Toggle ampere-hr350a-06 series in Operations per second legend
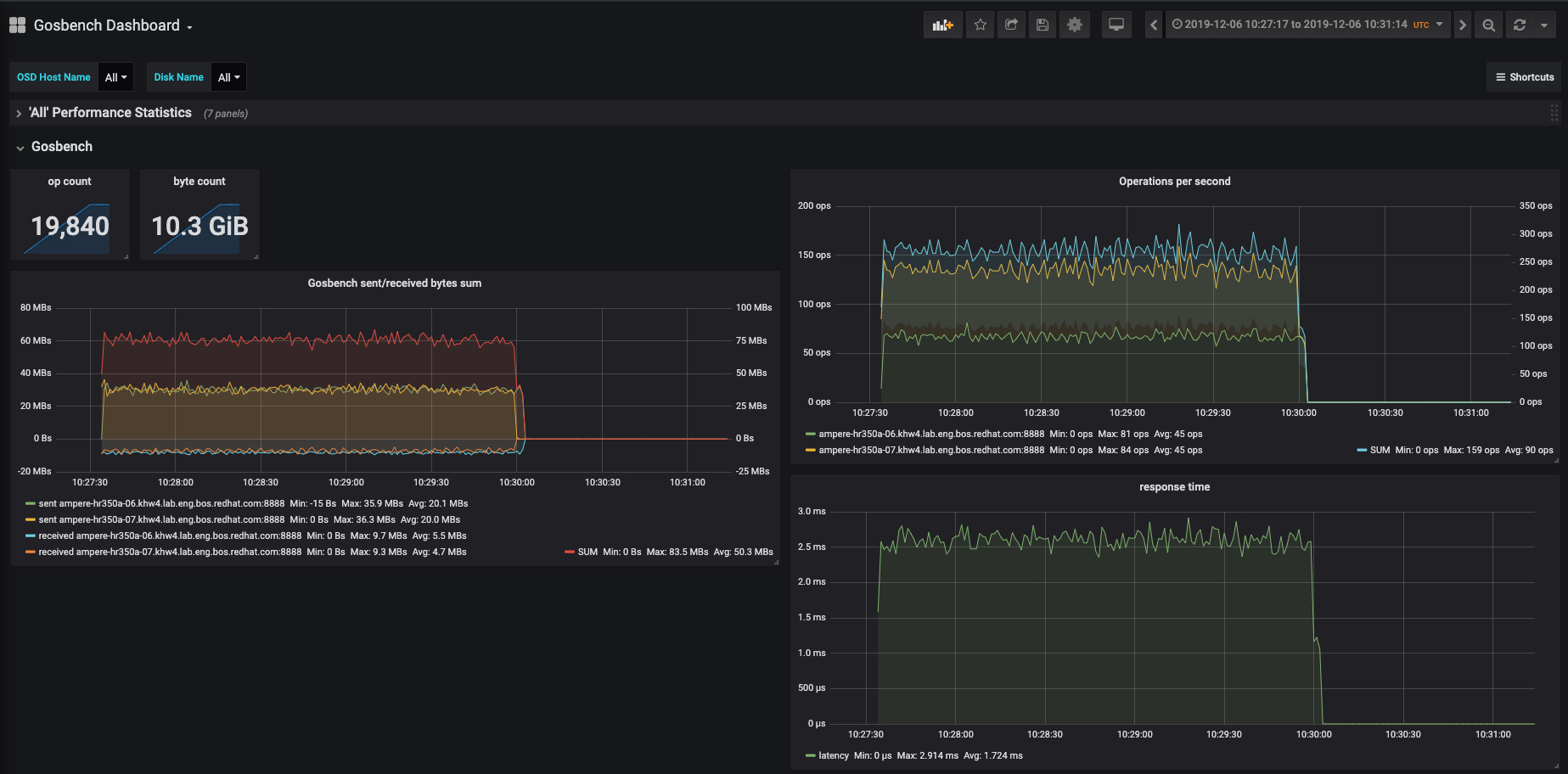 pyautogui.click(x=931, y=435)
